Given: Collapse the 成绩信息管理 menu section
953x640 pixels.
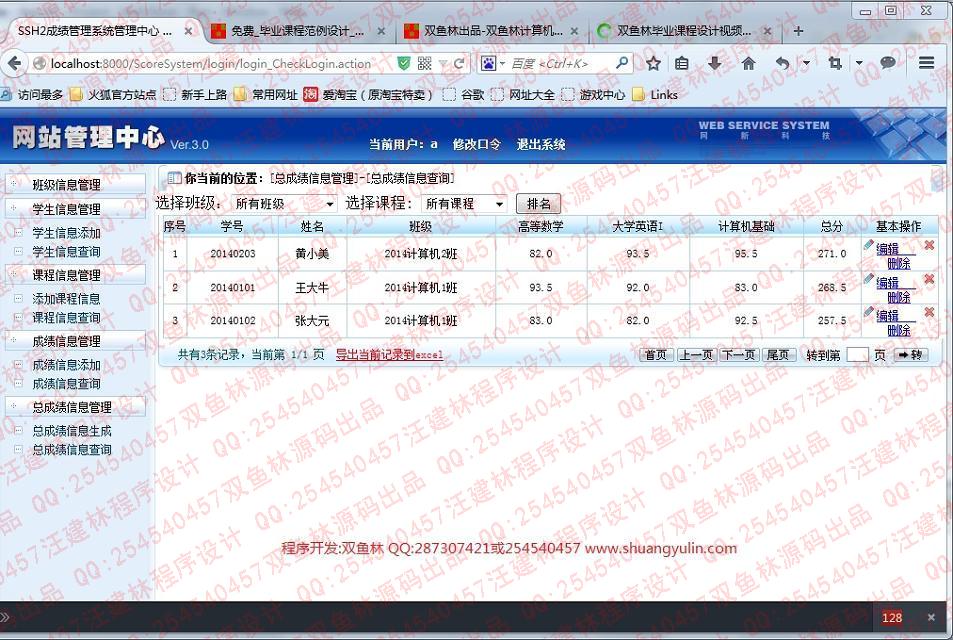Looking at the screenshot, I should tap(75, 342).
